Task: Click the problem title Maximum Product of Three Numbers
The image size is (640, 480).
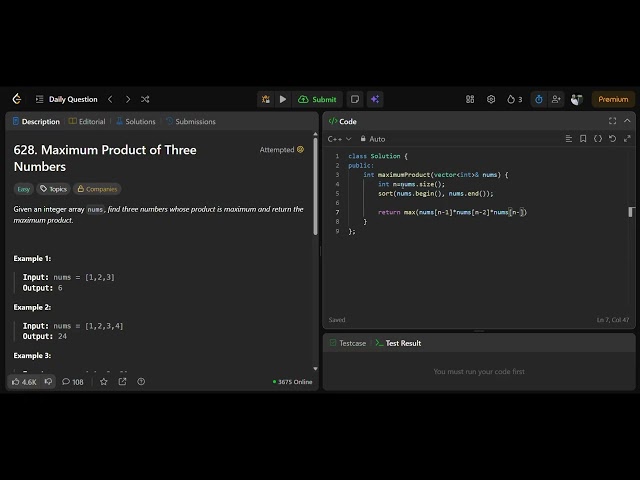Action: pyautogui.click(x=105, y=158)
